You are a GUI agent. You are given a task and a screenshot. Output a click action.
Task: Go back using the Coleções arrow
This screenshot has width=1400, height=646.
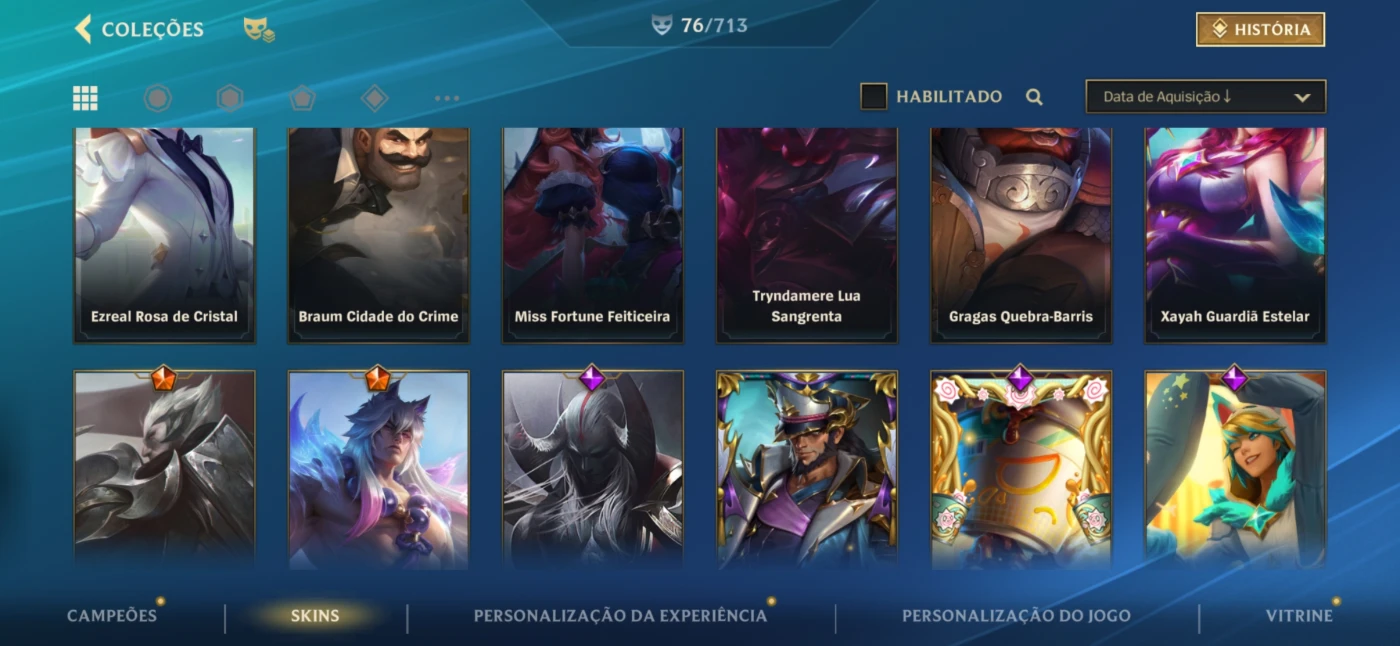point(83,29)
